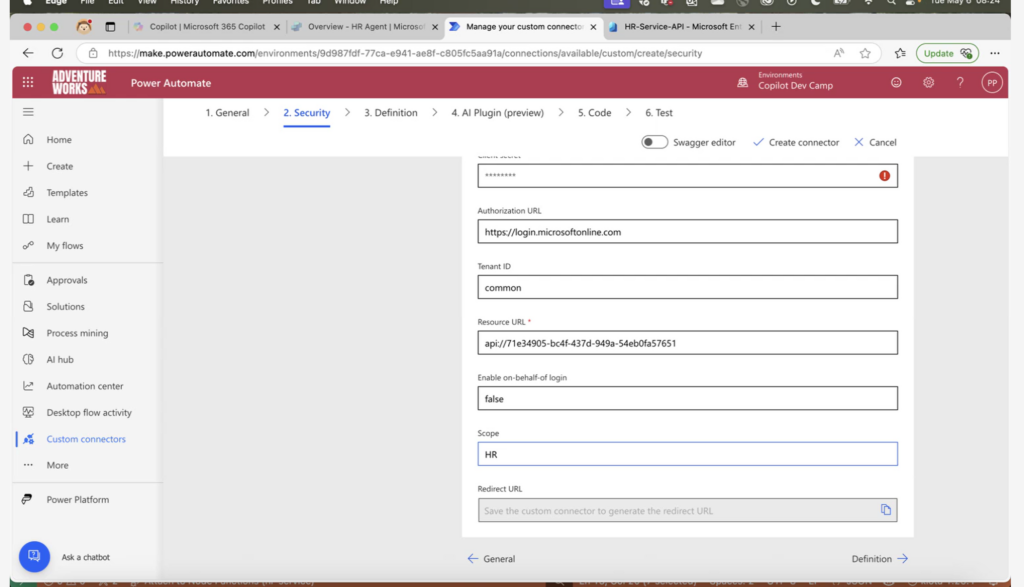Click the feedback smiley icon
The image size is (1024, 587).
(x=896, y=82)
